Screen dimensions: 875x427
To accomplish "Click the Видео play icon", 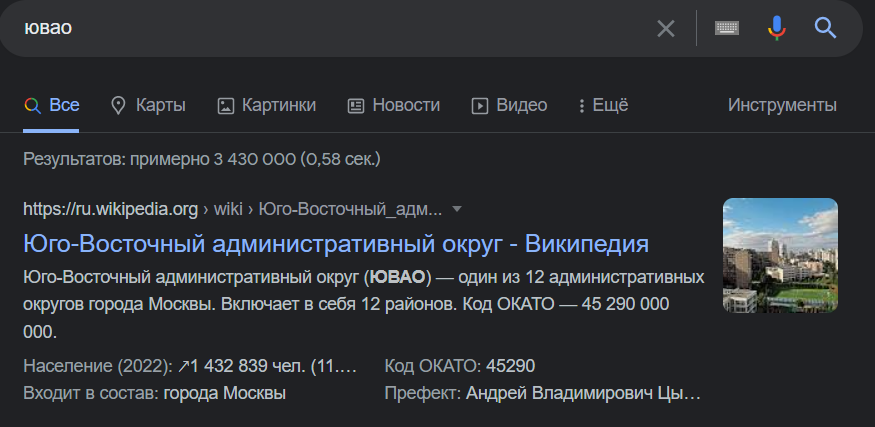I will coord(480,105).
